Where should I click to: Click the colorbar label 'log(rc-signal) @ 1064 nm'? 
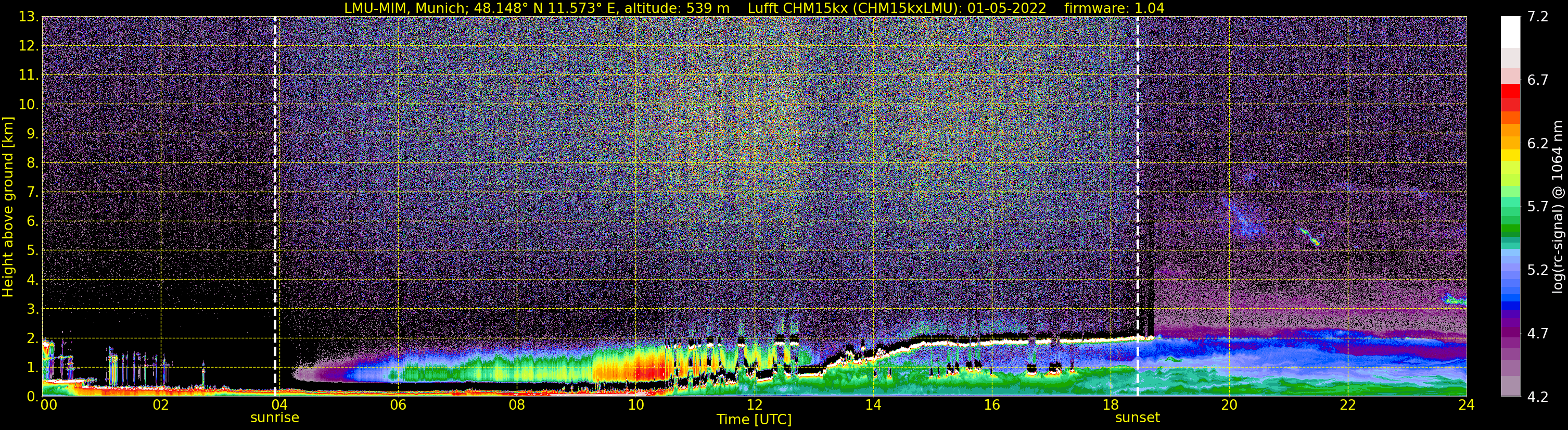(x=1557, y=207)
